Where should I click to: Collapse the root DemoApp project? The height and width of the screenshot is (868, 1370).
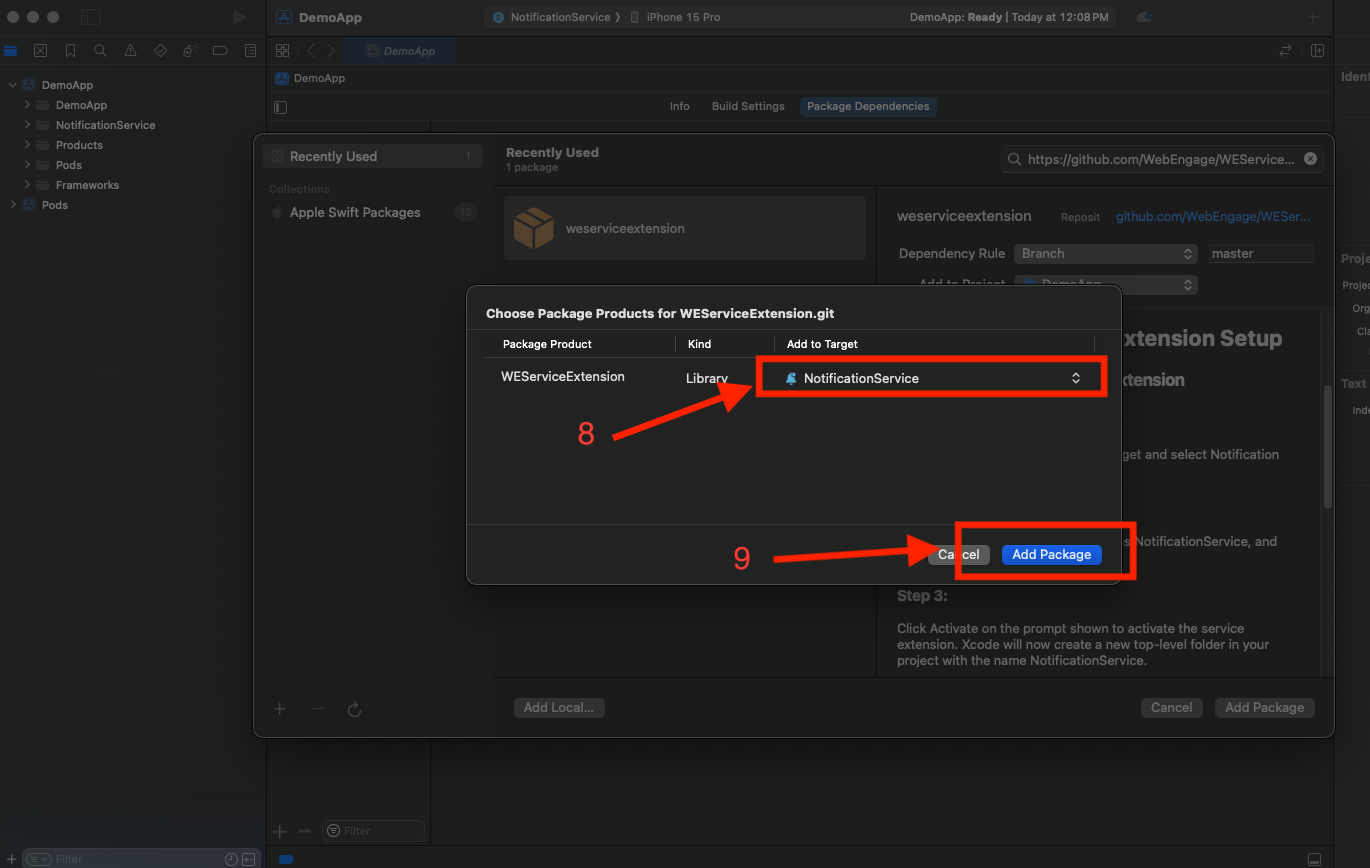point(12,85)
